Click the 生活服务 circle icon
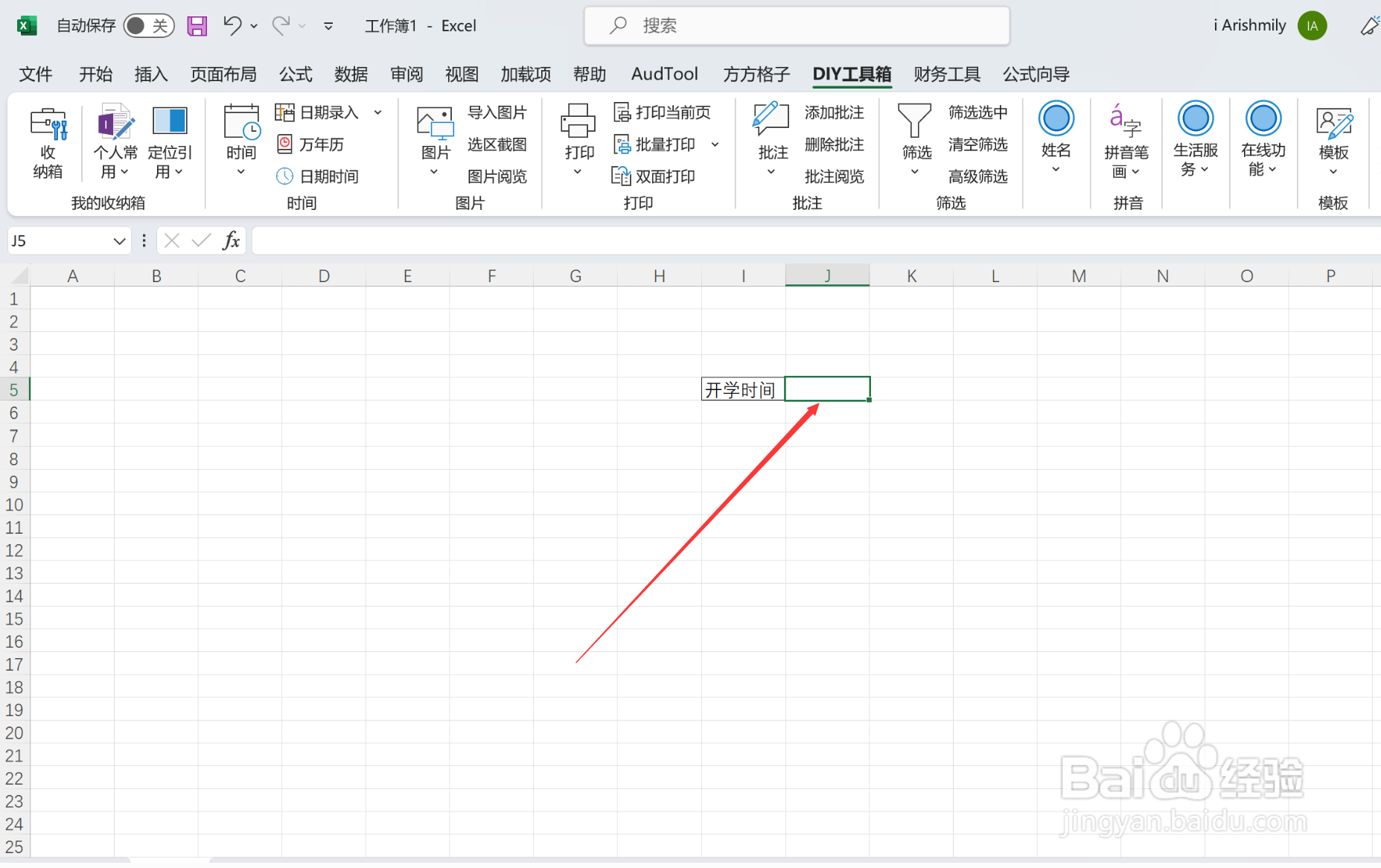1381x868 pixels. tap(1196, 118)
